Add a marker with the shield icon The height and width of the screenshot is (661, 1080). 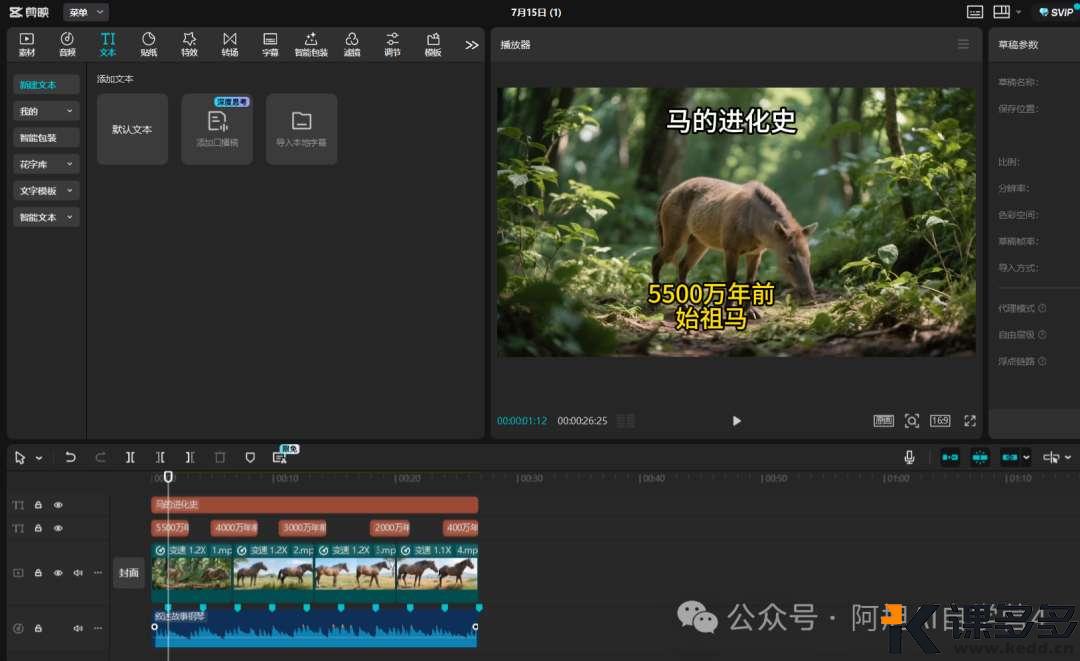250,457
